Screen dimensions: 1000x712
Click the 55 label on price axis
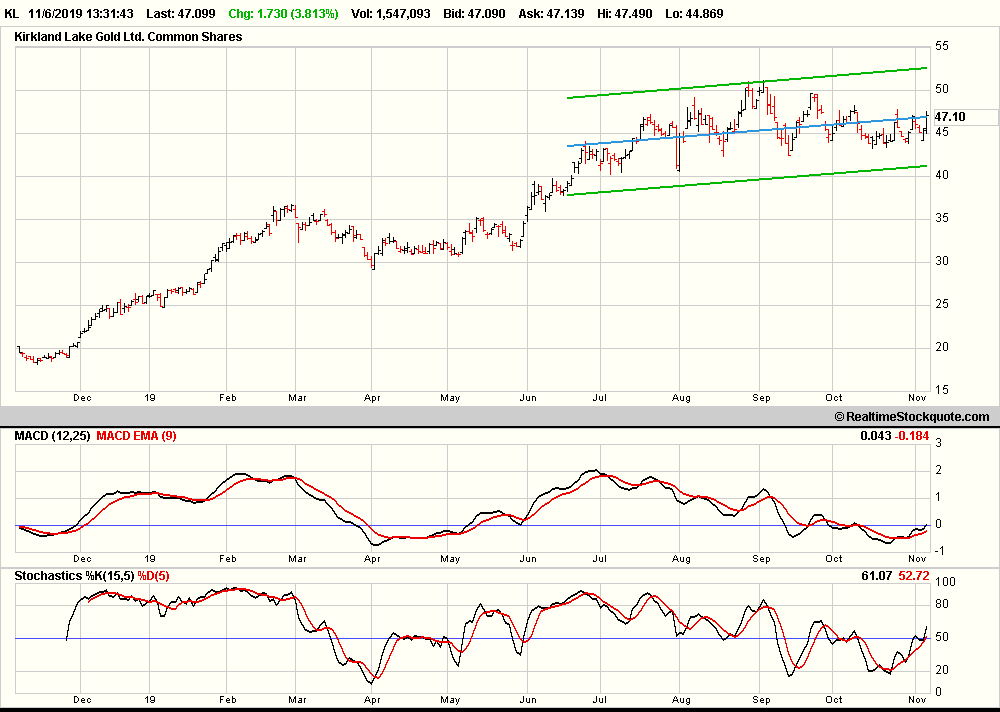tap(941, 46)
